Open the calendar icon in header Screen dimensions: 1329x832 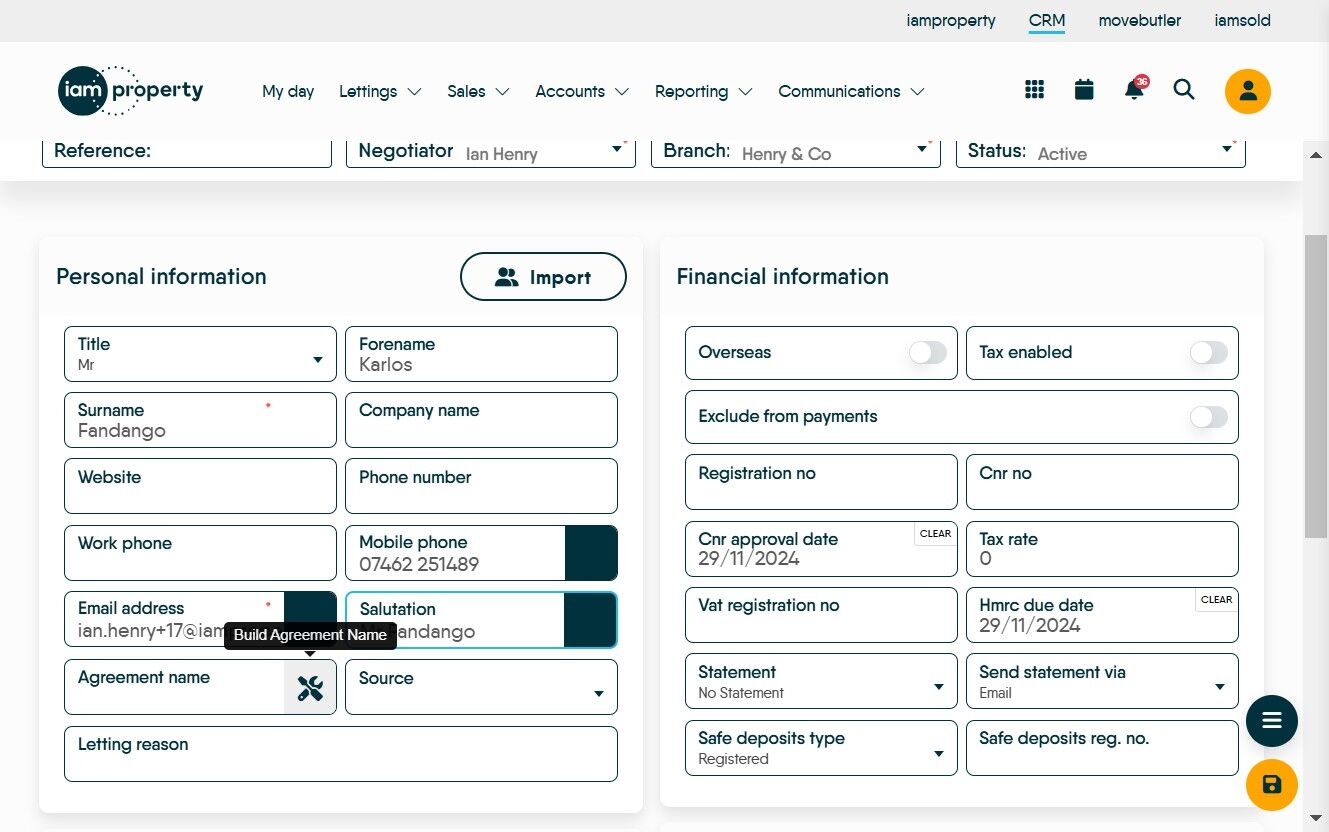[1084, 90]
